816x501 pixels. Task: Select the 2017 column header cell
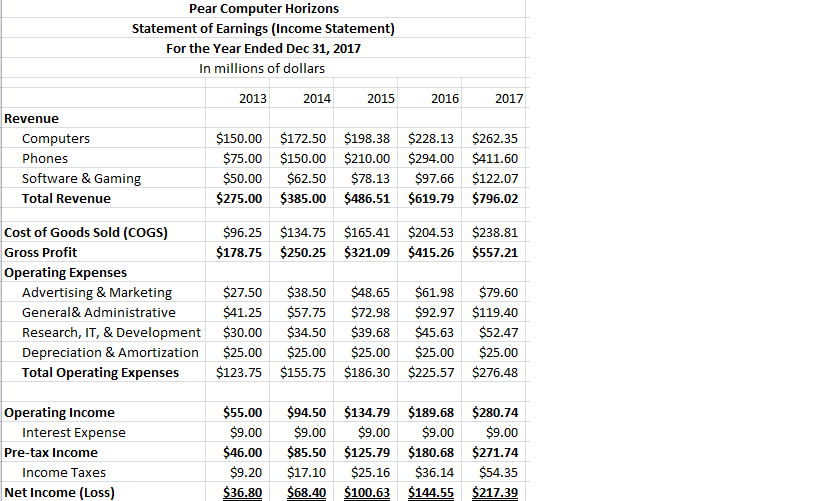pyautogui.click(x=509, y=98)
